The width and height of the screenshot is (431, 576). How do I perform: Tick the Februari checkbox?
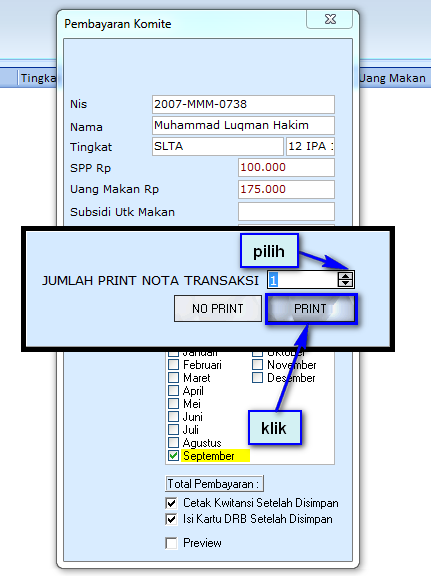click(173, 365)
